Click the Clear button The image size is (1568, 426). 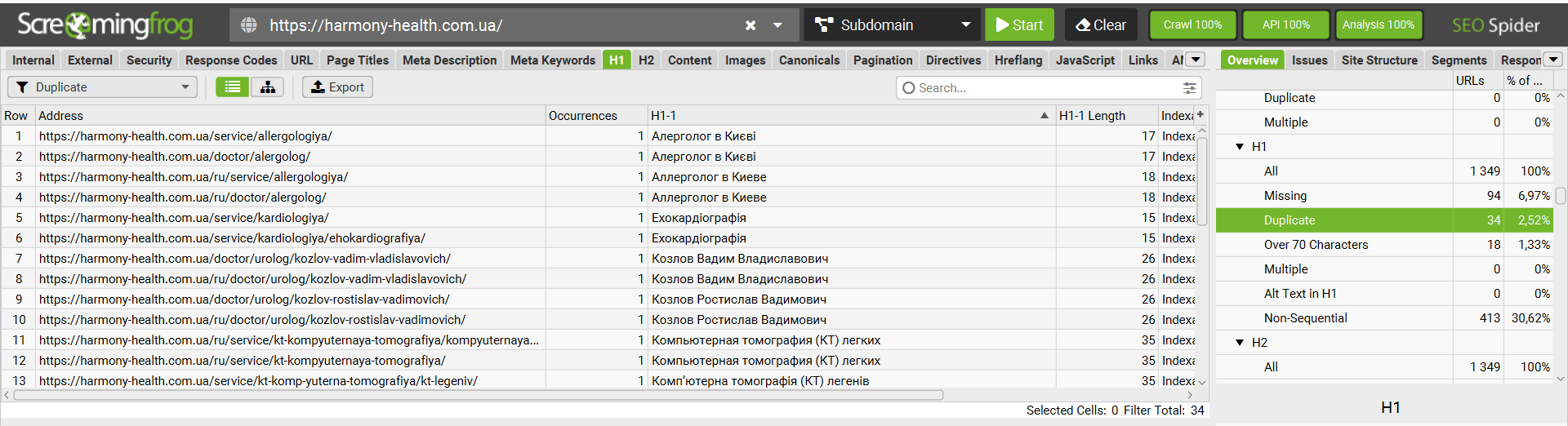coord(1101,25)
